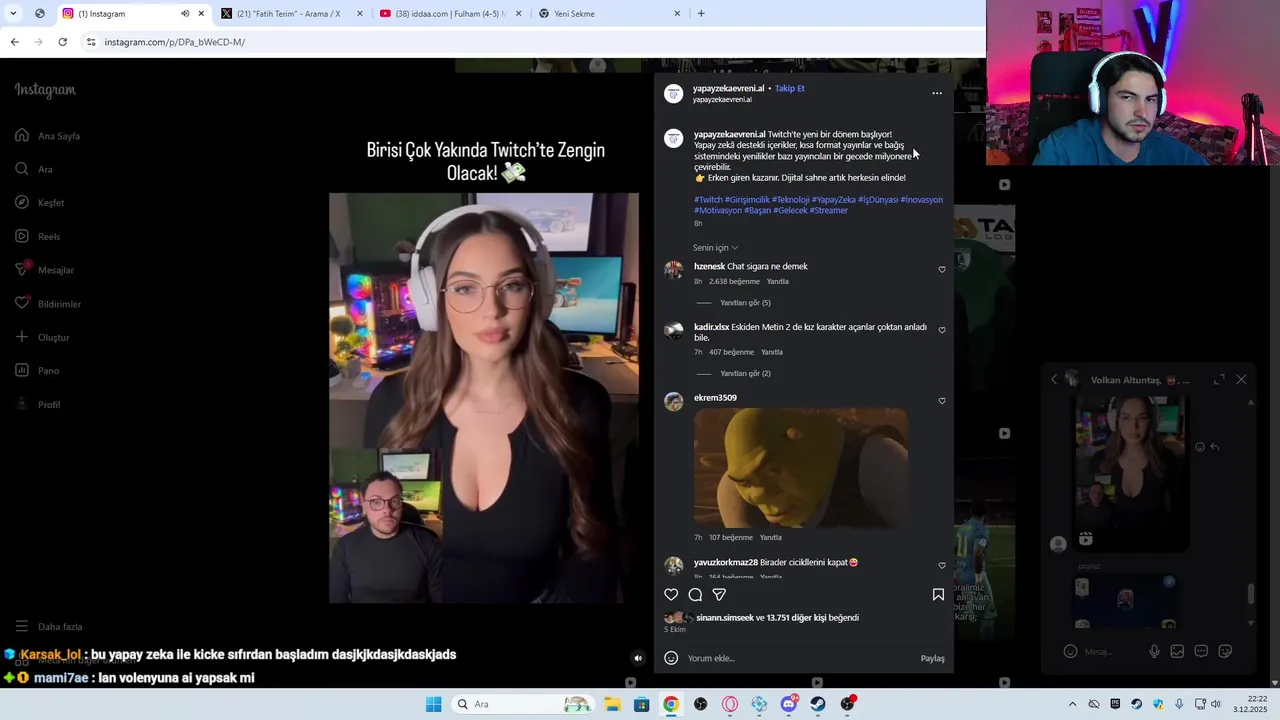This screenshot has height=720, width=1280.
Task: Click the address bar URL
Action: pyautogui.click(x=175, y=42)
